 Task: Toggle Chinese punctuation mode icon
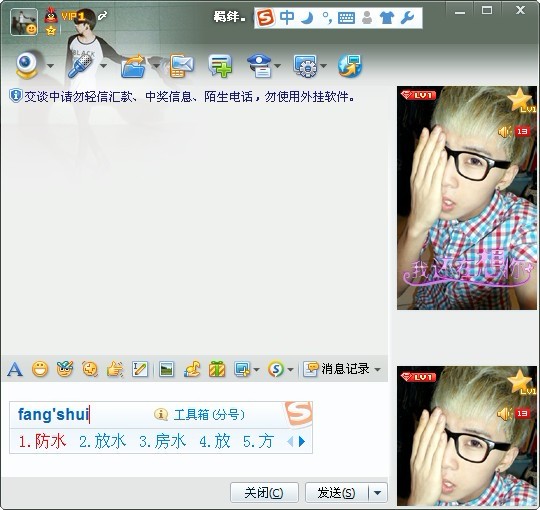tap(327, 18)
